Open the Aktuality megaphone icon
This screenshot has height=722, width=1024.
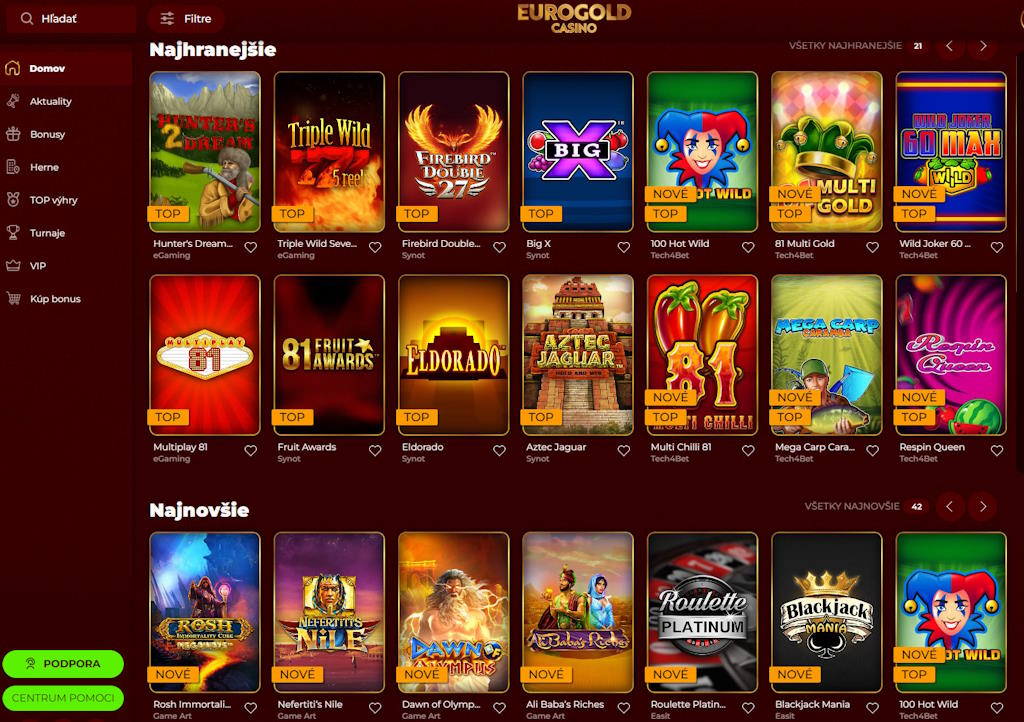(x=13, y=101)
